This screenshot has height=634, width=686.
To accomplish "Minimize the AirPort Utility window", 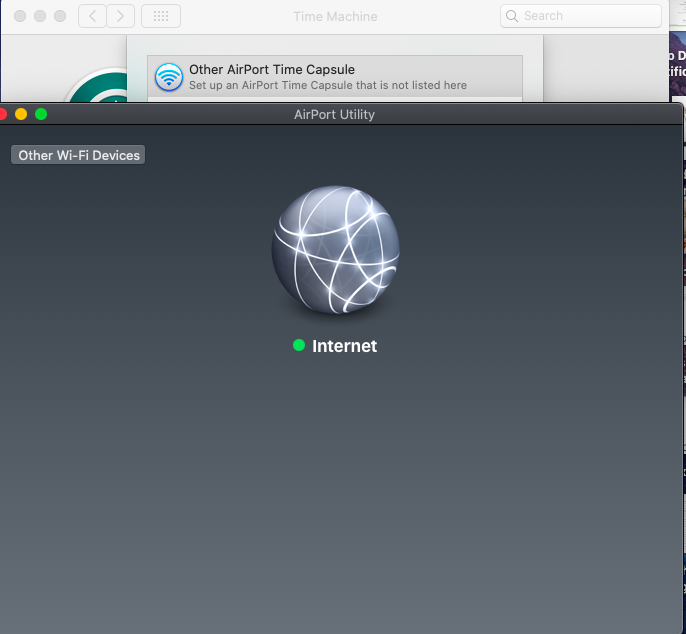I will (x=21, y=114).
